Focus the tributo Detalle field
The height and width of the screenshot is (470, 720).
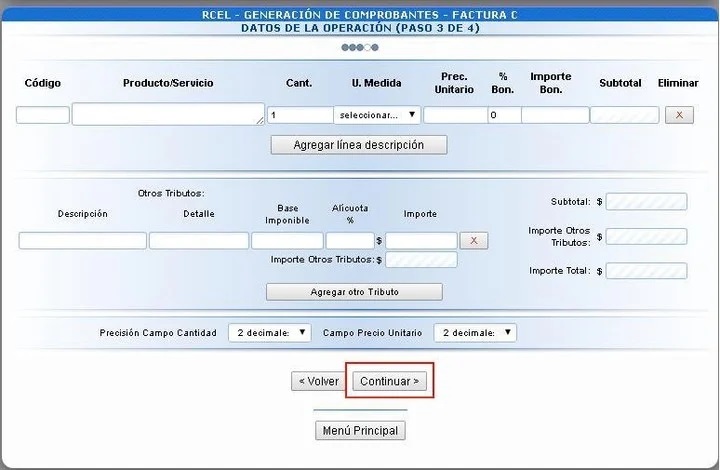199,241
